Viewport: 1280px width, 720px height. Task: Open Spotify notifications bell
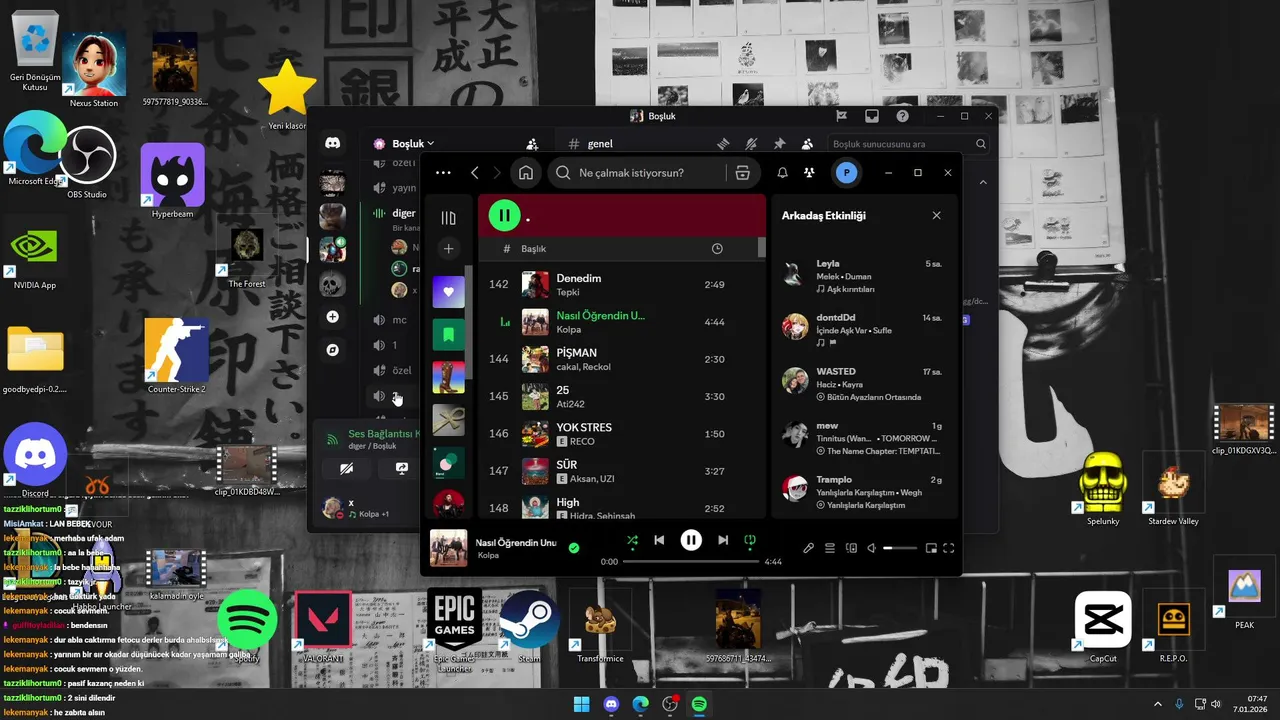tap(783, 173)
